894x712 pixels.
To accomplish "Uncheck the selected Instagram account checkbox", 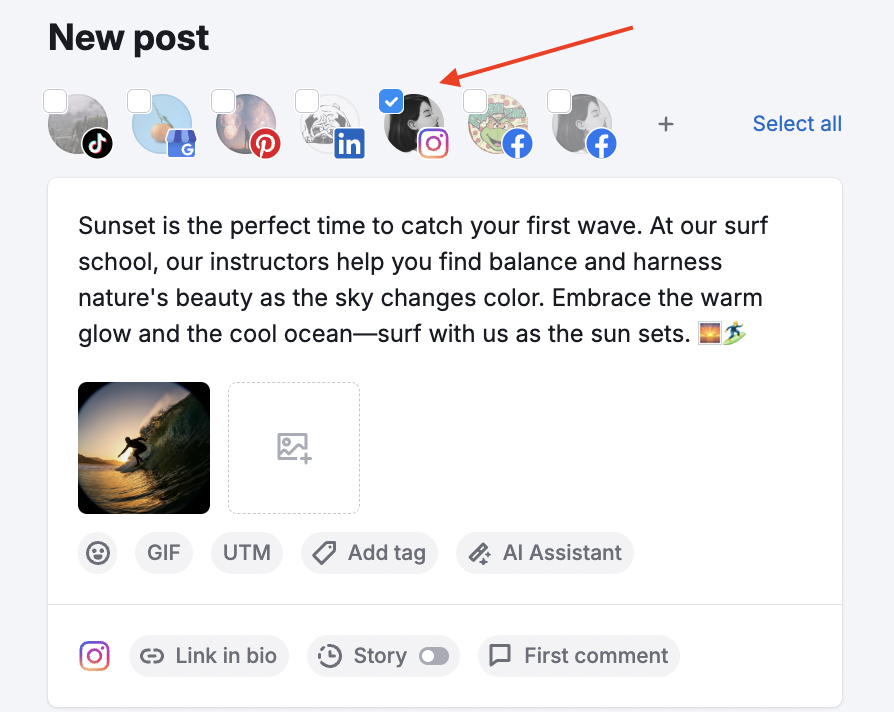I will (390, 100).
